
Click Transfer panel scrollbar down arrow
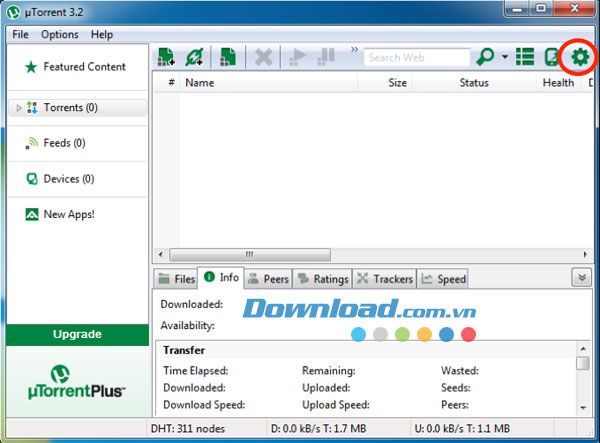(583, 408)
